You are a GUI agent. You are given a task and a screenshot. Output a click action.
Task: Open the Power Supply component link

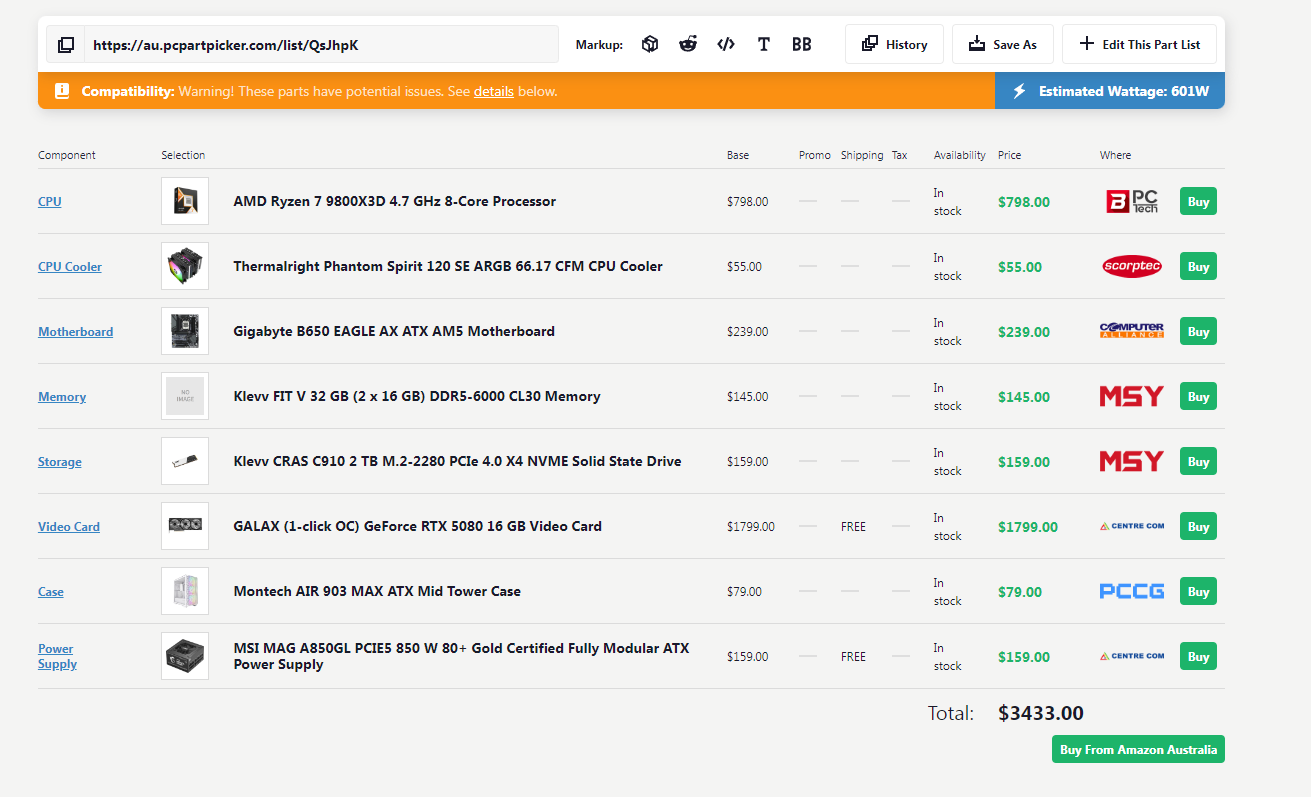point(58,656)
